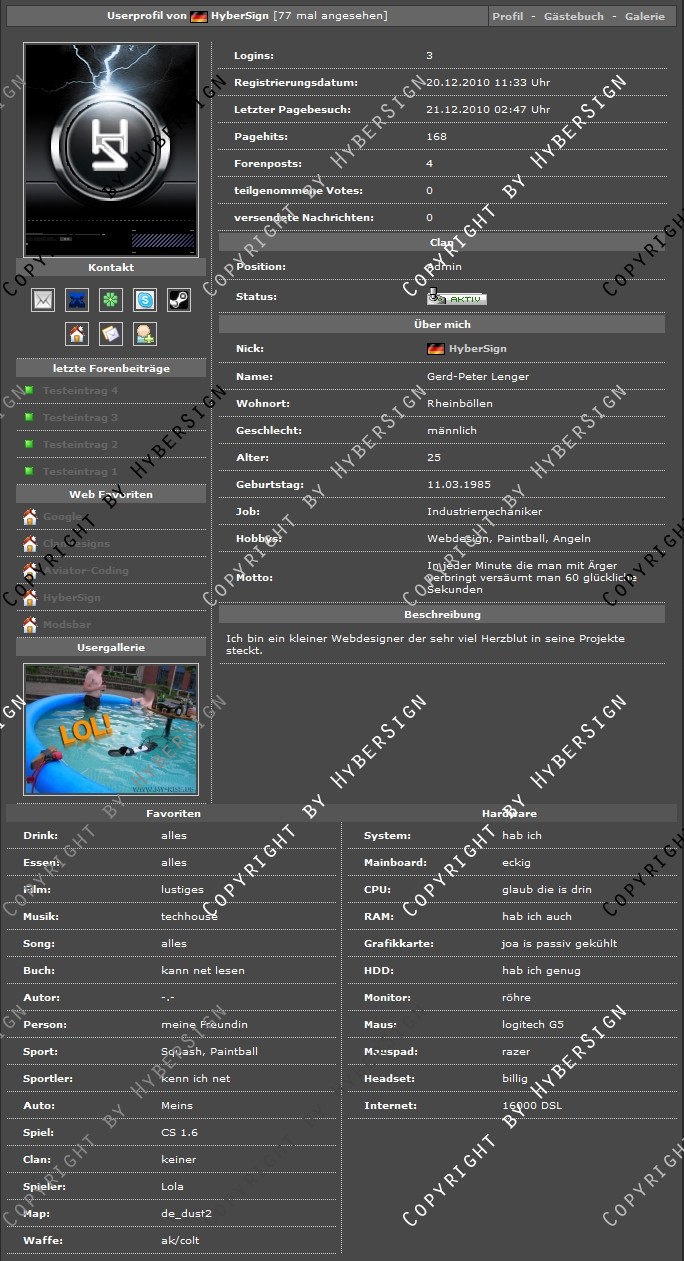The width and height of the screenshot is (684, 1261).
Task: Open forum post Testeintrag 1
Action: (x=80, y=472)
